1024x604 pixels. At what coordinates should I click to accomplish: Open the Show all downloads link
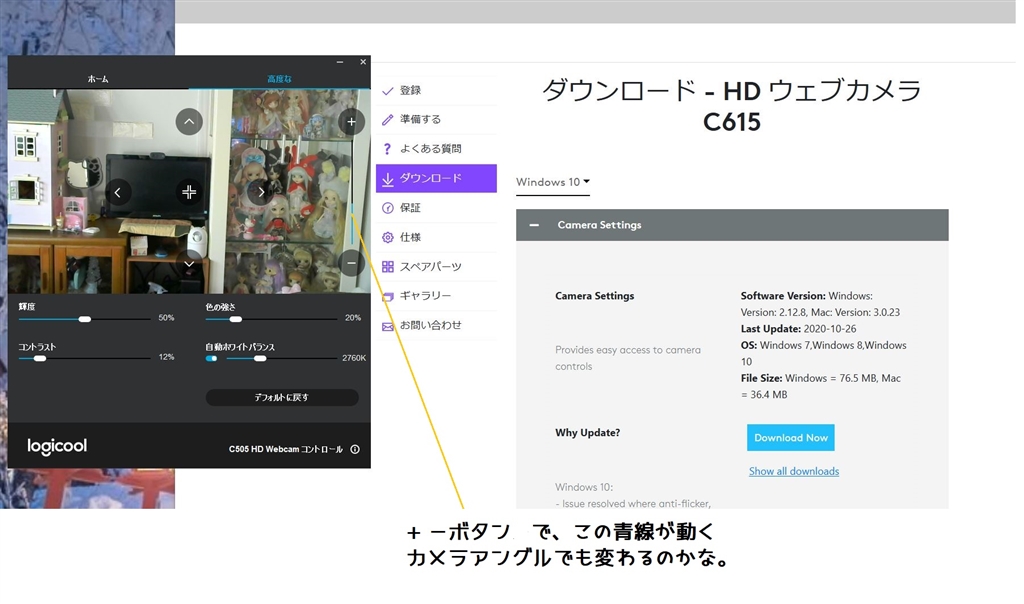[793, 471]
